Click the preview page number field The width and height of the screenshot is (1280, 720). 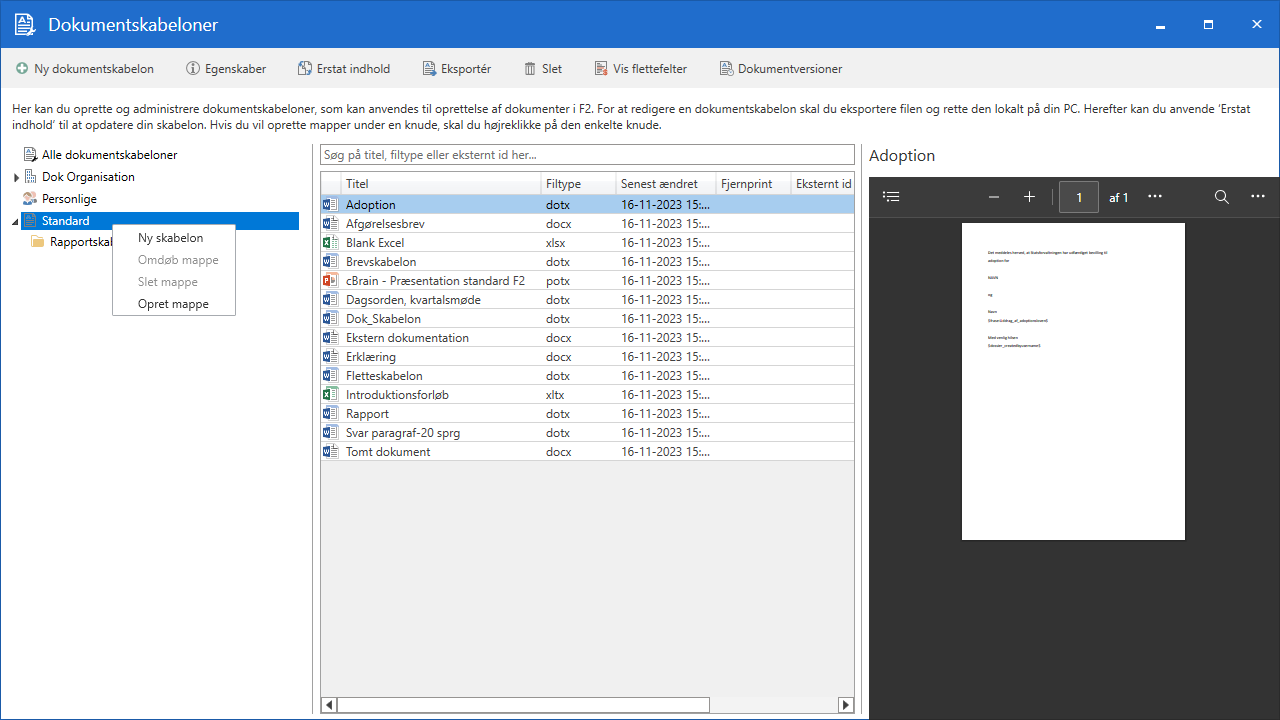click(1079, 197)
